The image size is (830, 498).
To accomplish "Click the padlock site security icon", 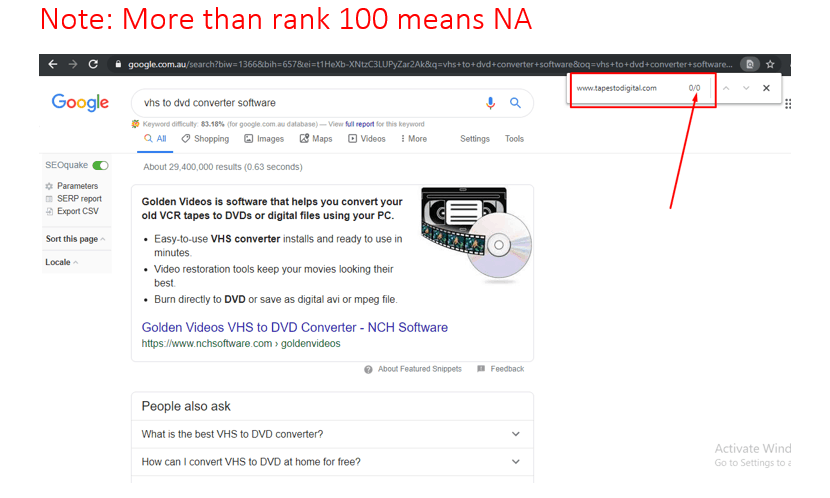I will pyautogui.click(x=118, y=64).
